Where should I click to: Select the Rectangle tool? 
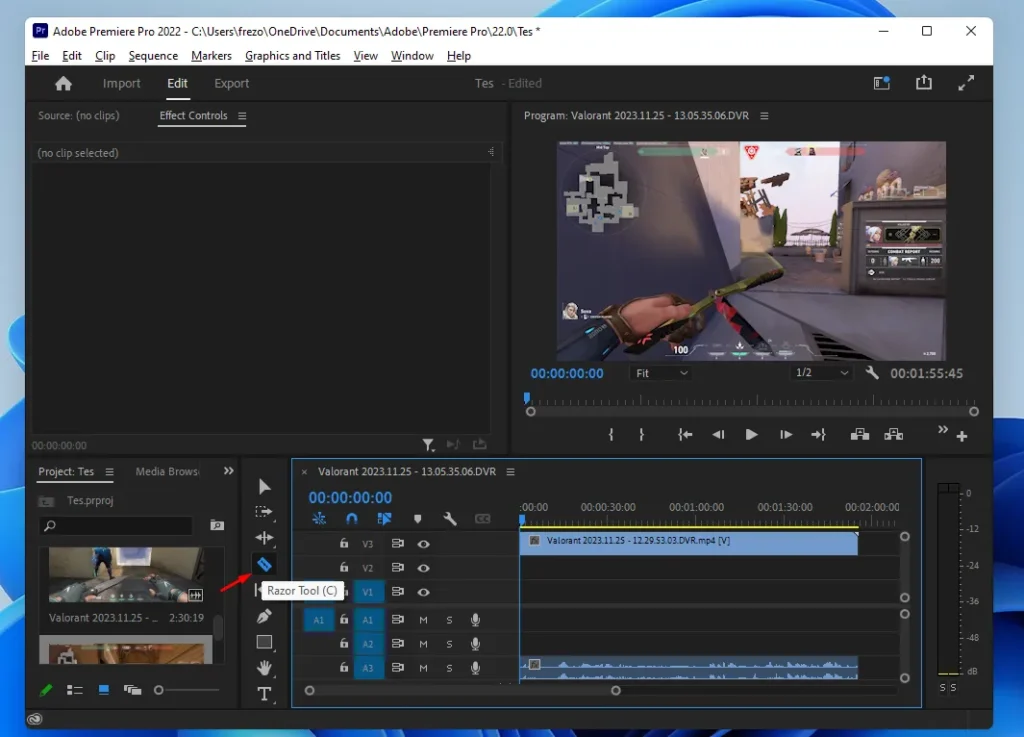(264, 642)
